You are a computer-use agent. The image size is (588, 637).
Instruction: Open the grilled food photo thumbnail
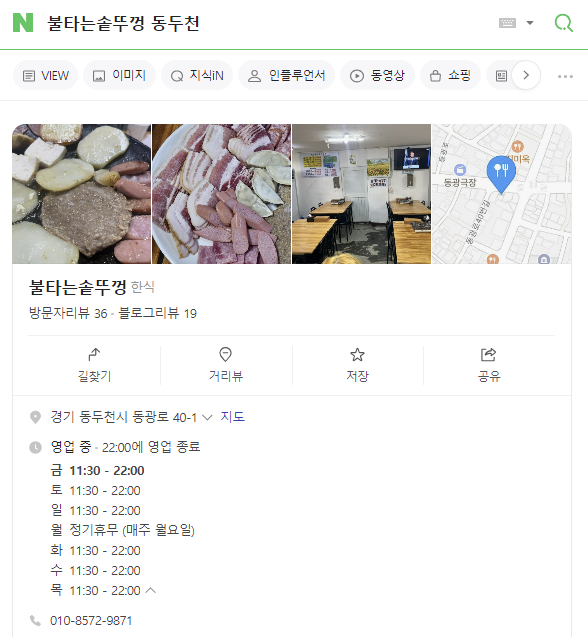click(82, 194)
